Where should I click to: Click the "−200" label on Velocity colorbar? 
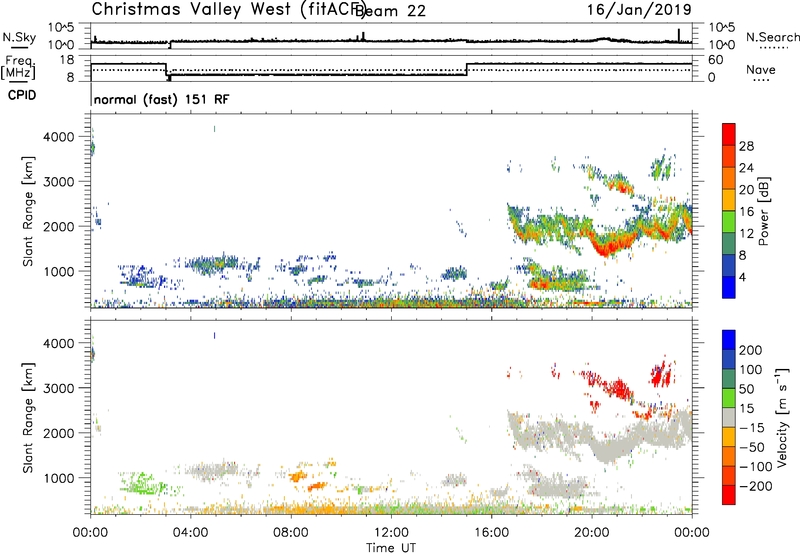tap(755, 486)
